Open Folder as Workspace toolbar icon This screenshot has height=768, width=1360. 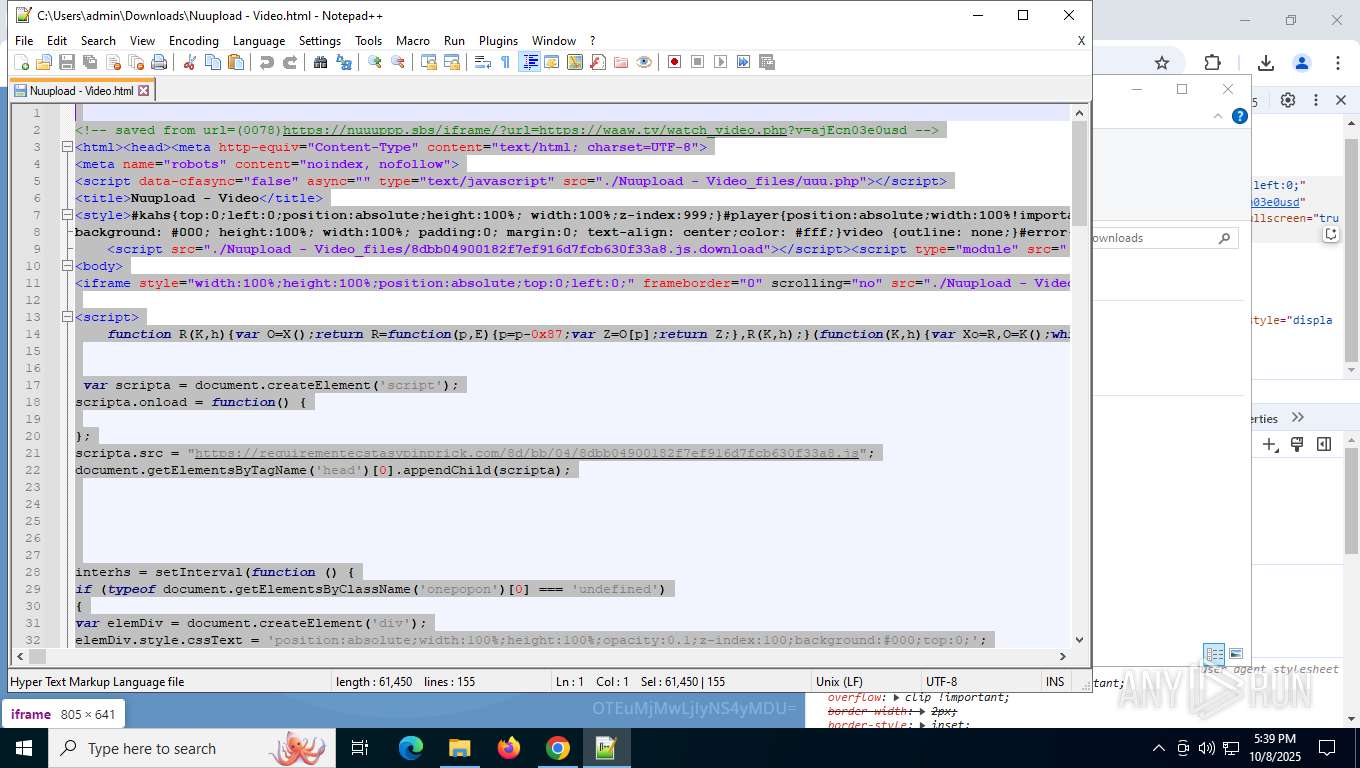(620, 62)
